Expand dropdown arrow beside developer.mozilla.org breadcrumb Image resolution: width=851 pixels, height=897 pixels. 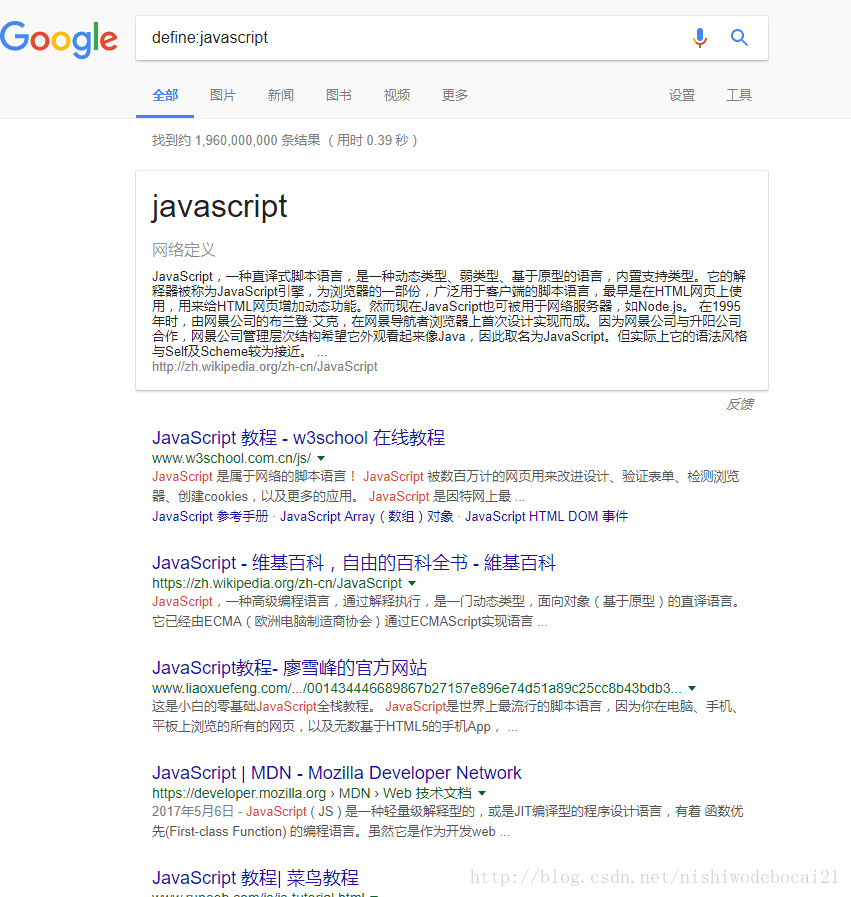[x=482, y=793]
